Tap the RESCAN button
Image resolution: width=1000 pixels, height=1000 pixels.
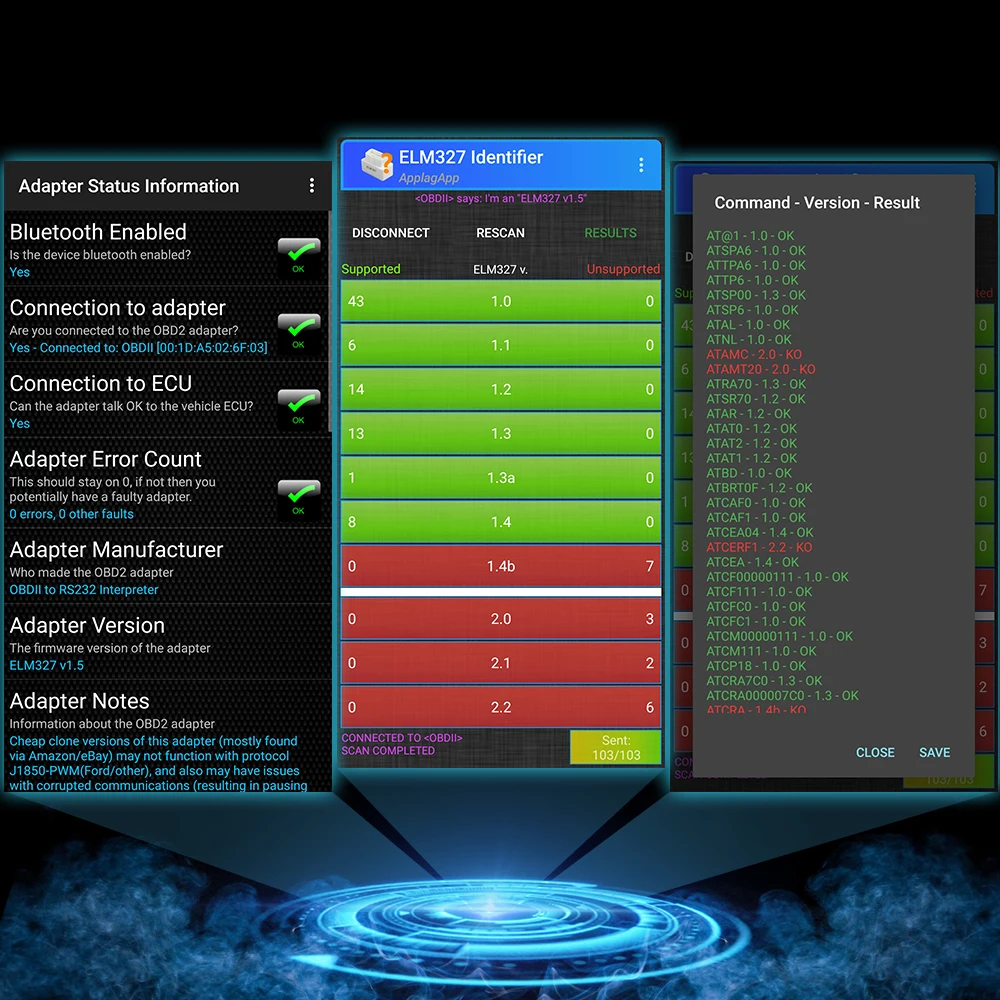tap(501, 233)
